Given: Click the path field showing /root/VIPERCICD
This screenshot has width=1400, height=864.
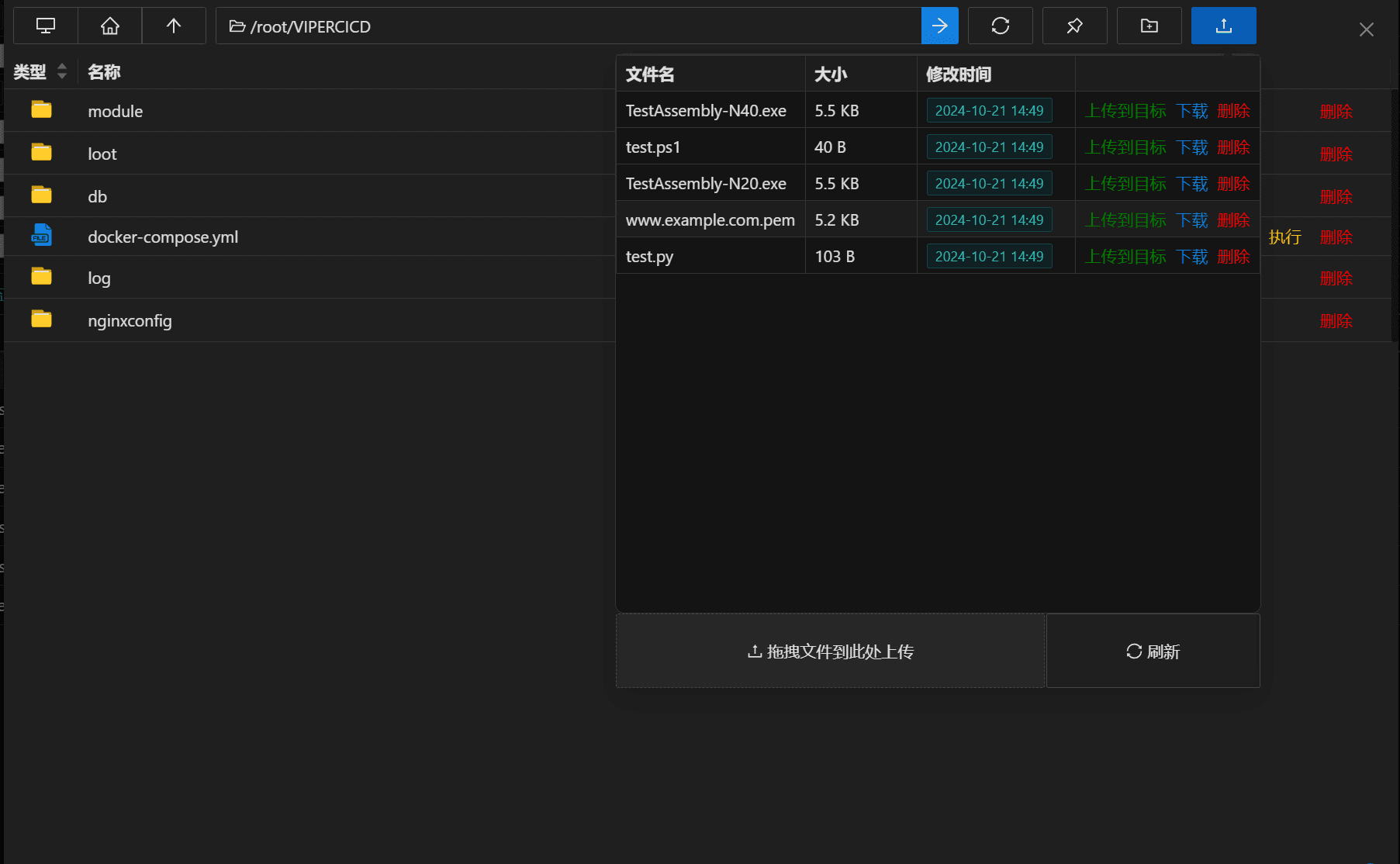Looking at the screenshot, I should pyautogui.click(x=569, y=26).
